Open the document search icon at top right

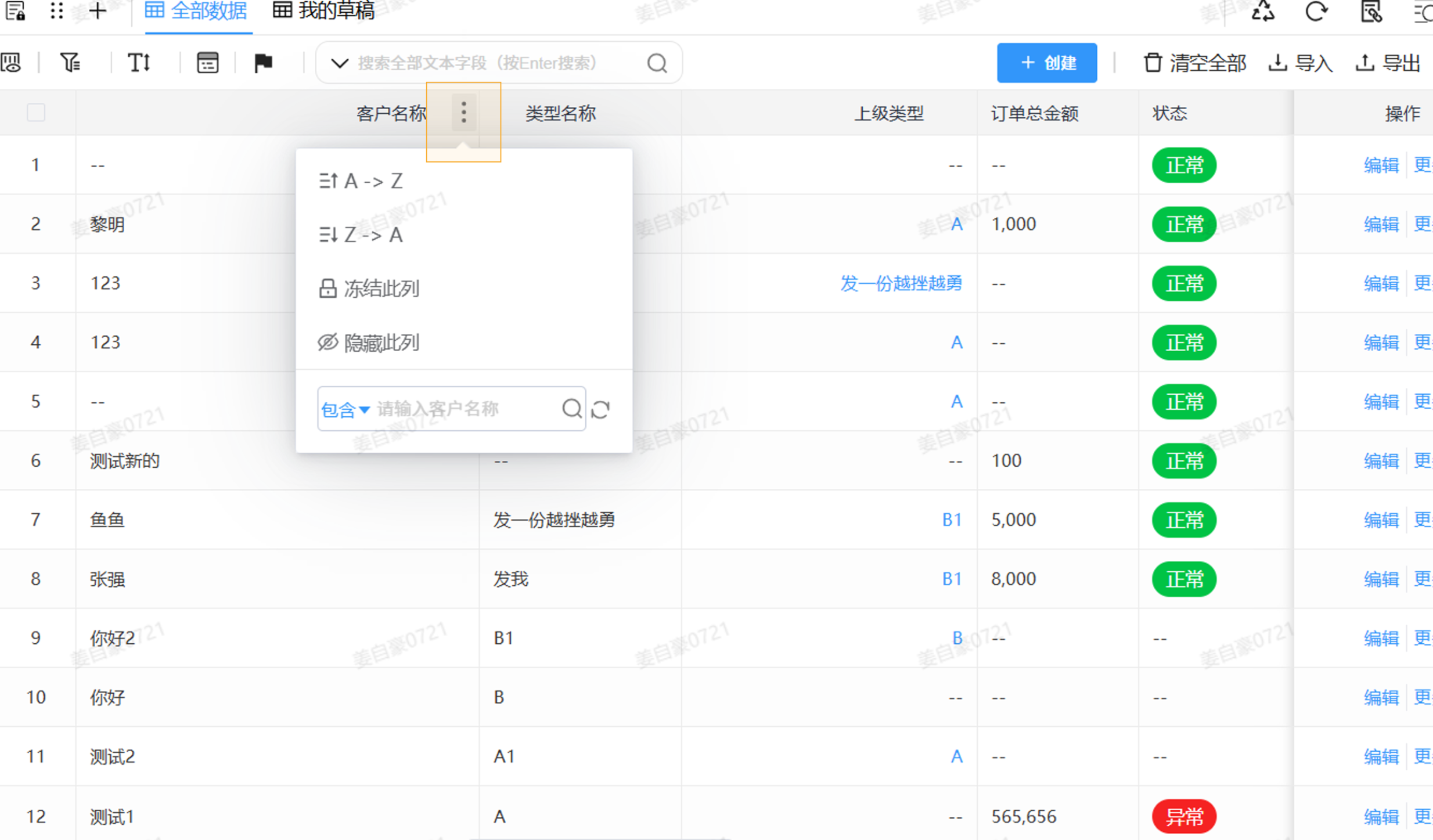tap(1371, 12)
